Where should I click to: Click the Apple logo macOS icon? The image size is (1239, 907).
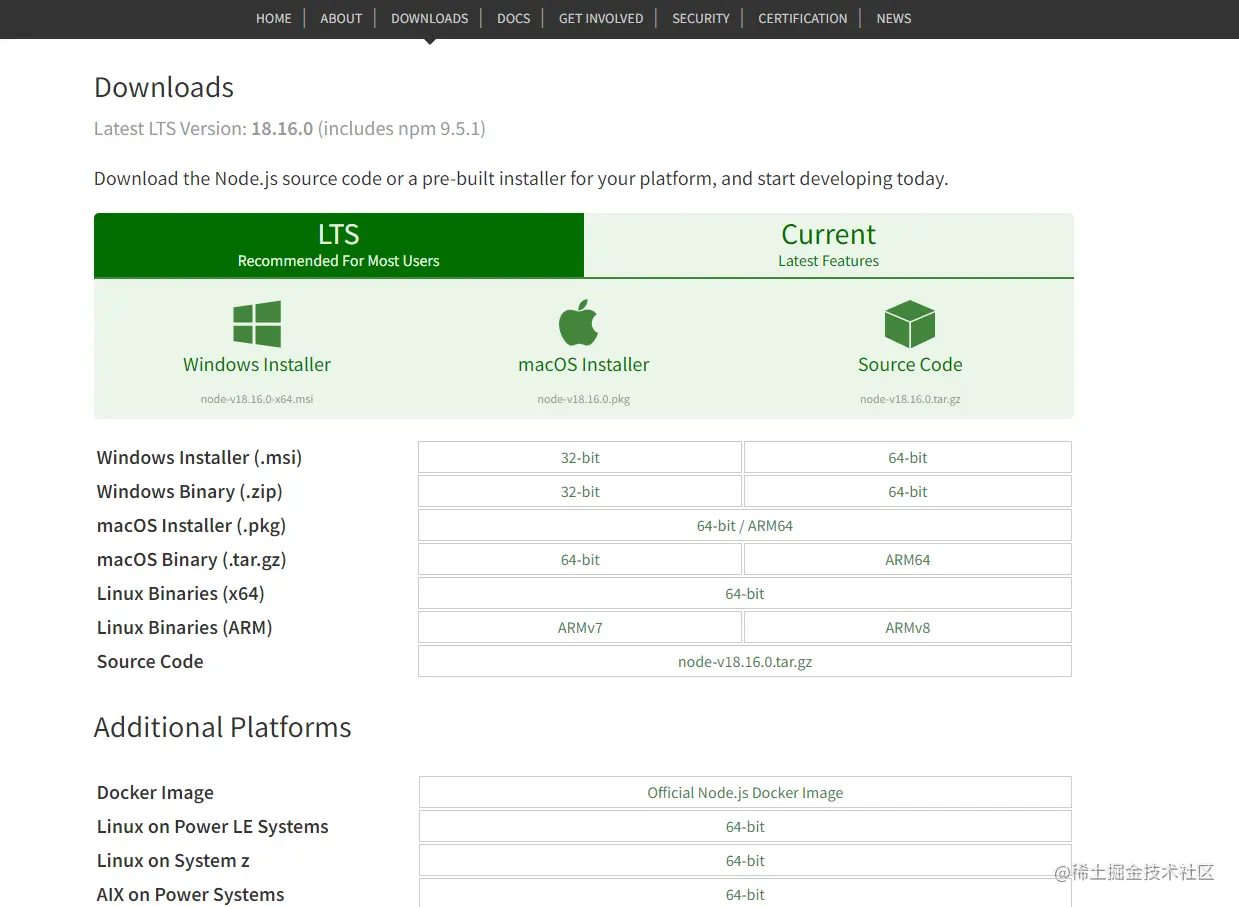tap(578, 323)
